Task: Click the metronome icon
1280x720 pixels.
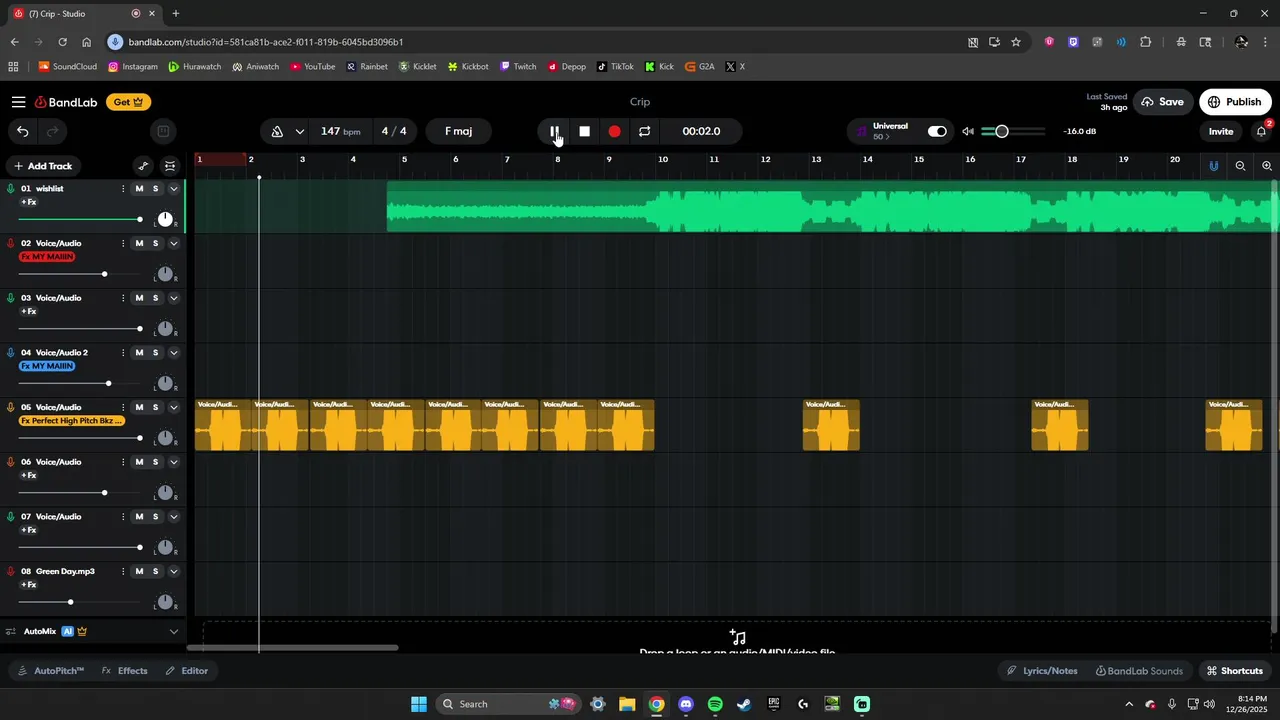Action: click(x=277, y=131)
